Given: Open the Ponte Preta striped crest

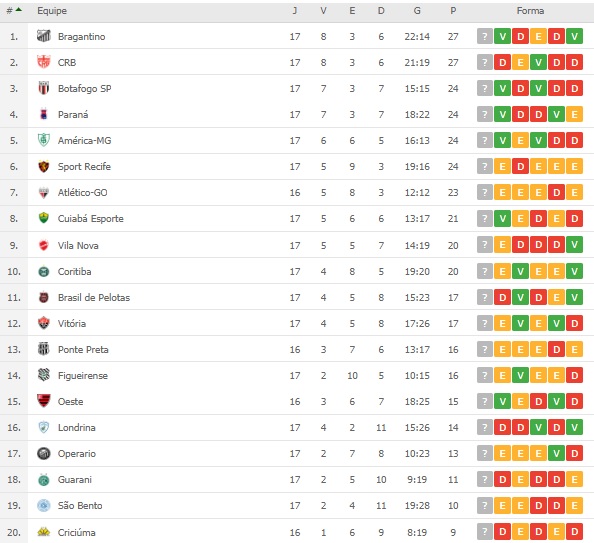Looking at the screenshot, I should coord(44,349).
